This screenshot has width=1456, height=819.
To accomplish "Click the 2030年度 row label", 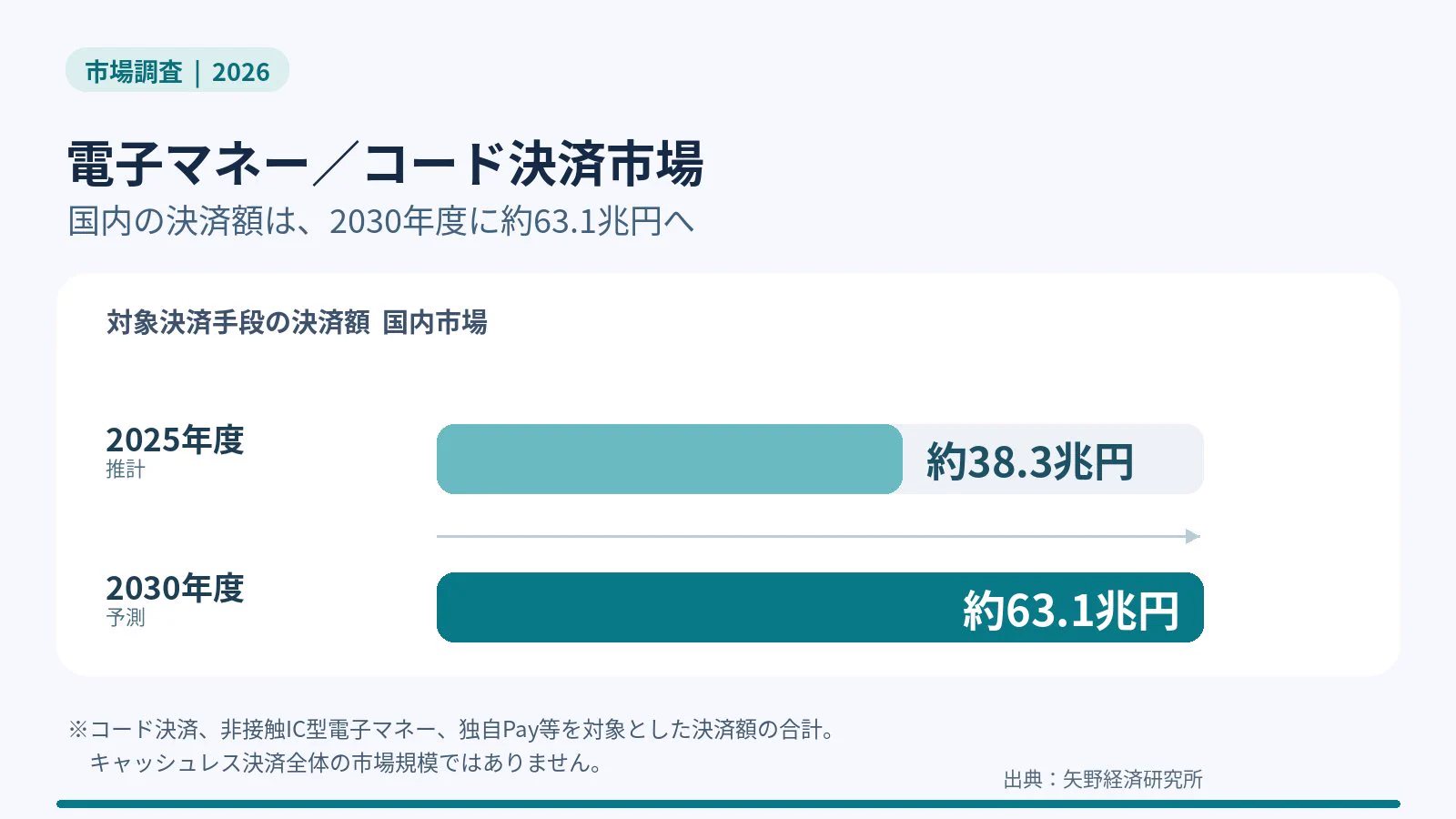I will click(175, 588).
